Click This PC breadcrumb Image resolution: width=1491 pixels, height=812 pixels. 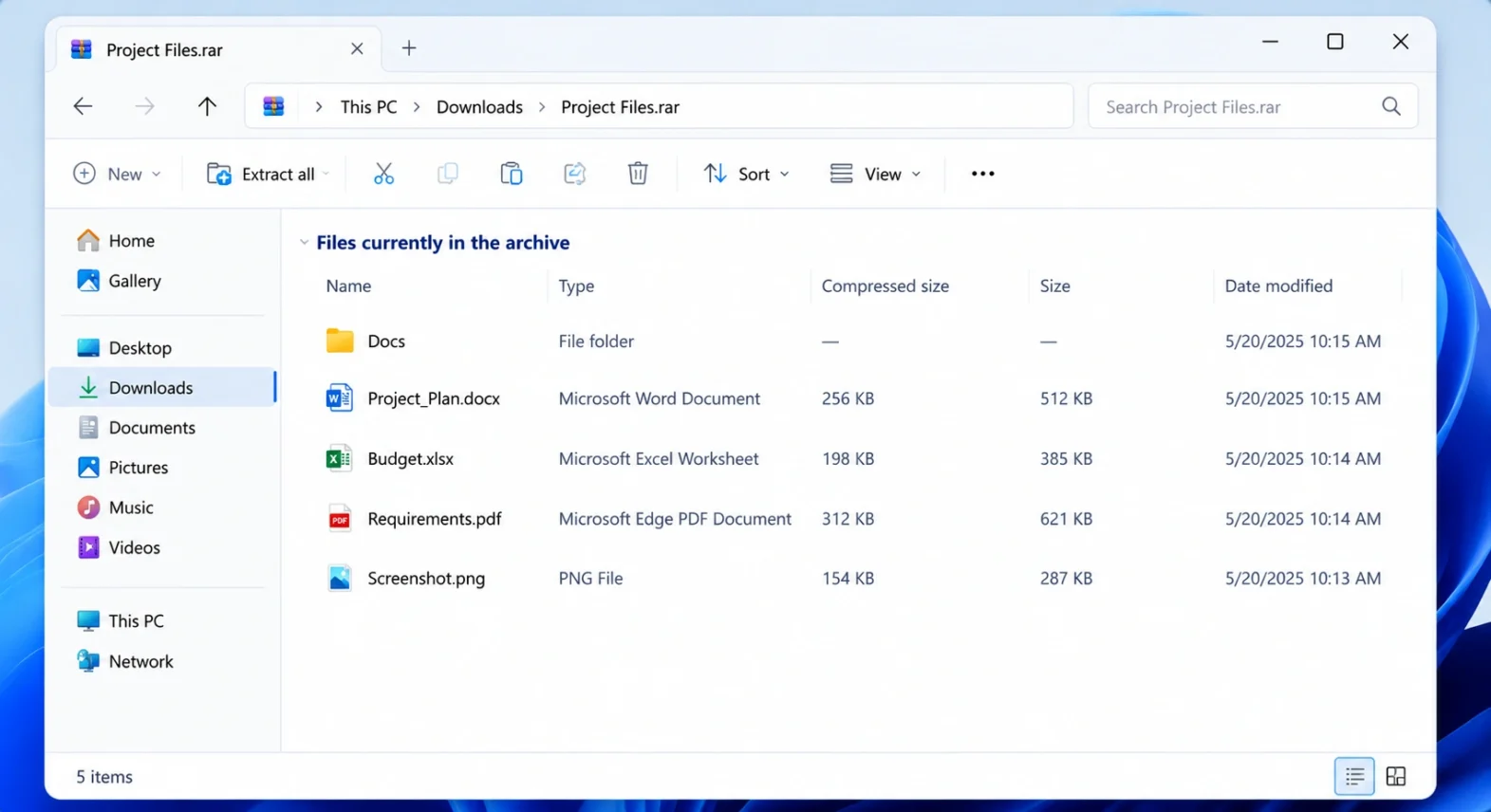coord(368,107)
